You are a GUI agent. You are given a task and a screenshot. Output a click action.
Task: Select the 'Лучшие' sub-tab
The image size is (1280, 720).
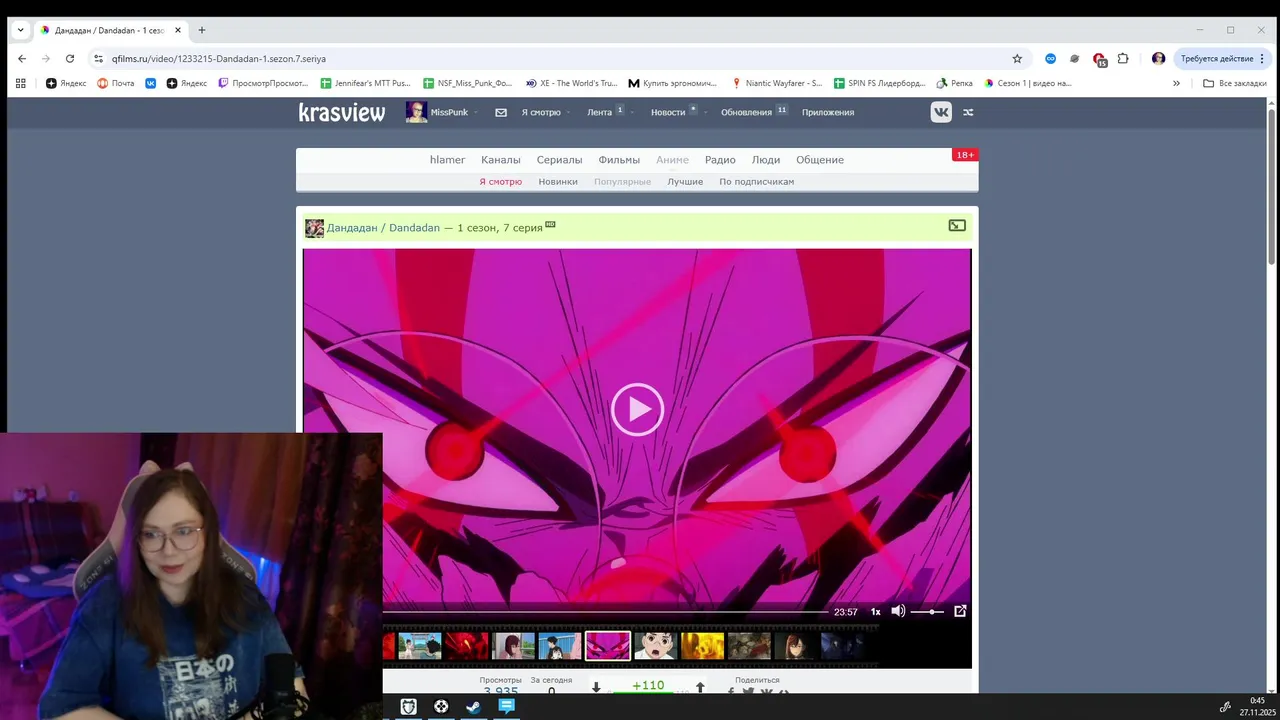[x=685, y=182]
